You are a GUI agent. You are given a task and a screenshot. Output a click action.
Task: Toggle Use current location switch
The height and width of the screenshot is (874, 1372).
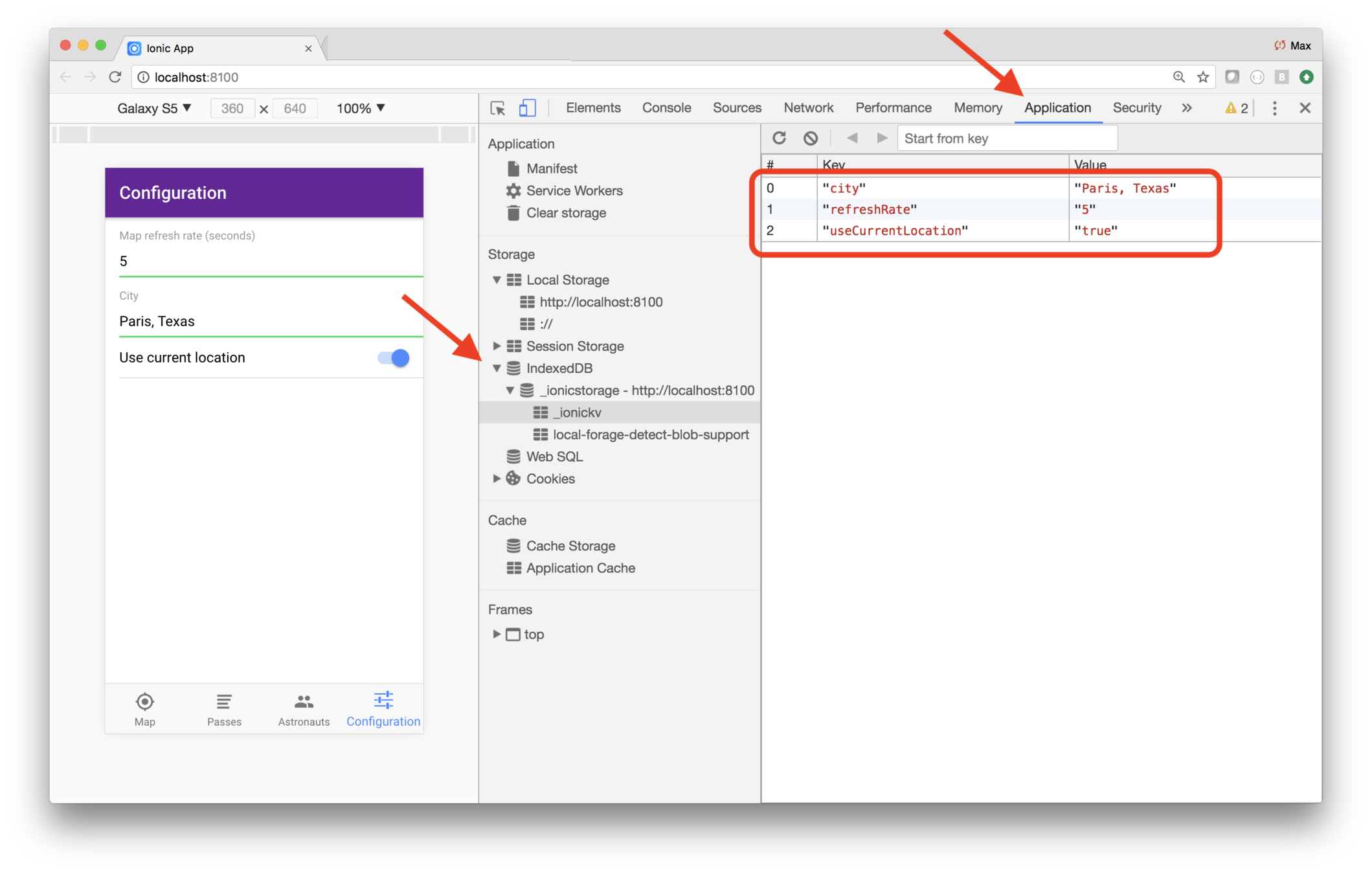point(394,358)
